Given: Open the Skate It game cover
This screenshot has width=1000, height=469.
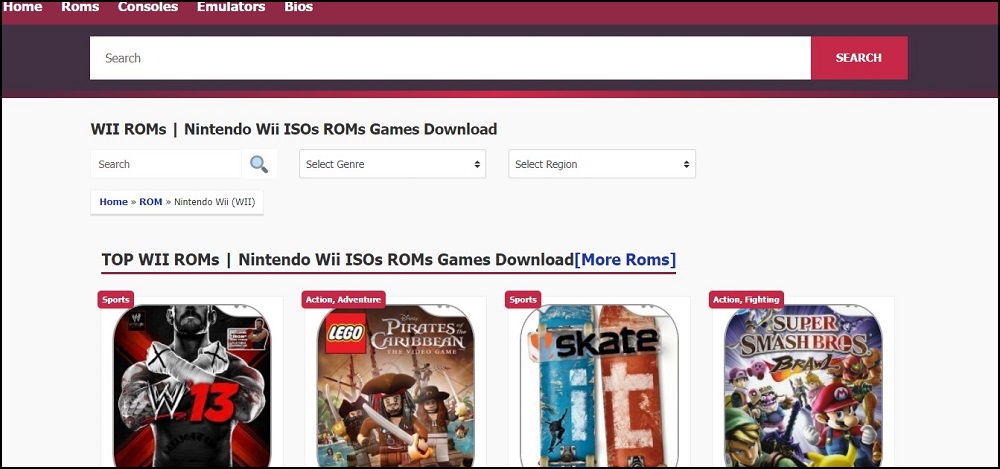Looking at the screenshot, I should point(599,386).
